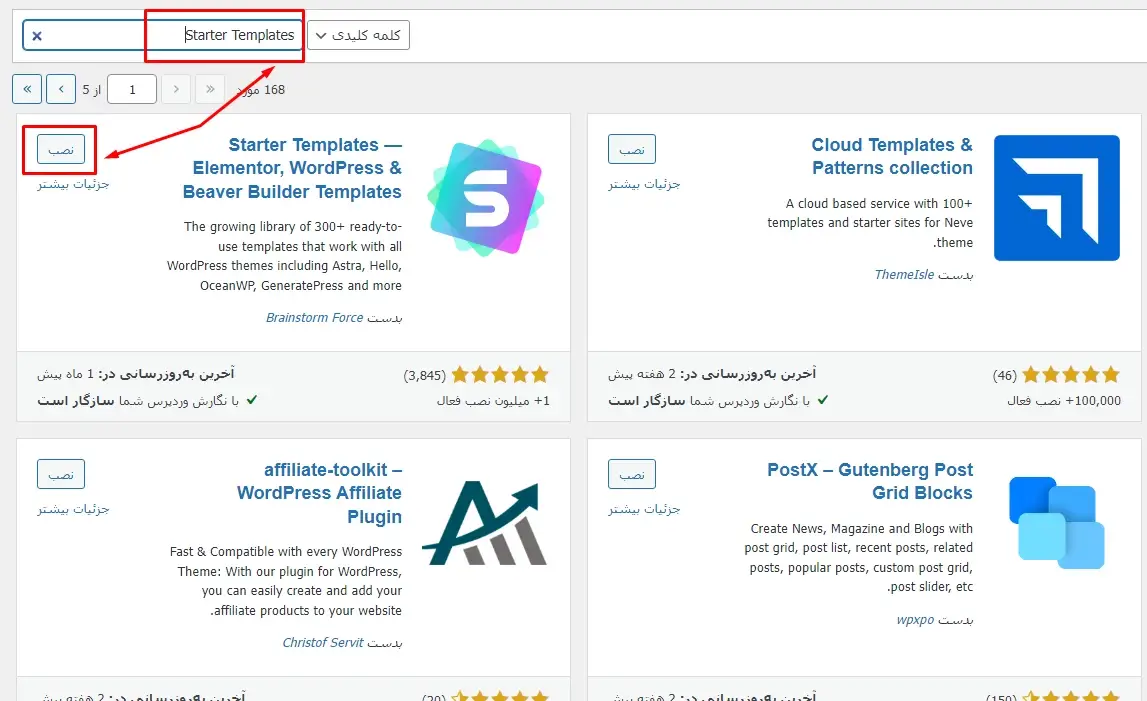Viewport: 1147px width, 701px height.
Task: Install the affiliate-toolkit plugin
Action: 61,474
